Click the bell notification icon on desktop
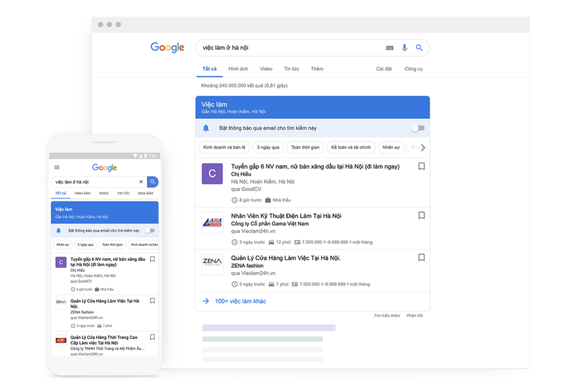 (206, 128)
